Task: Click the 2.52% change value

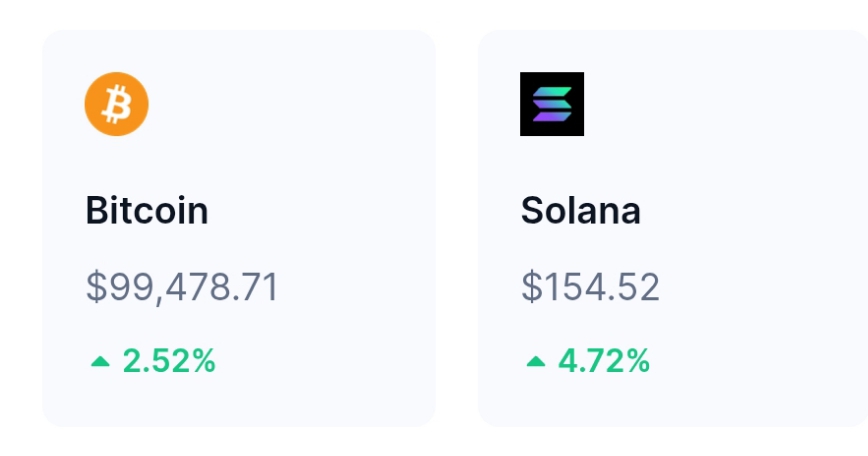Action: [x=169, y=361]
